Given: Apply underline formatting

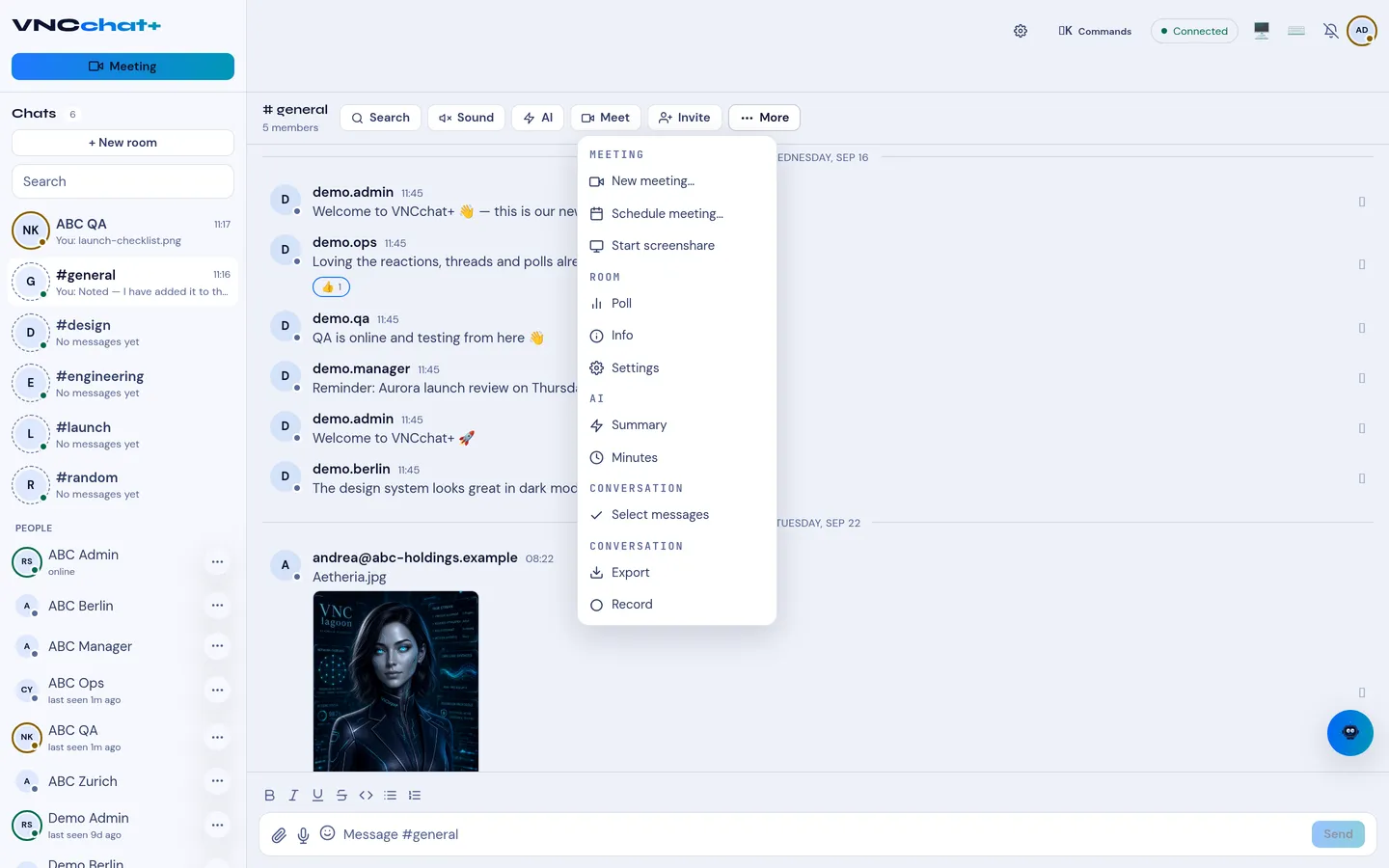Looking at the screenshot, I should coord(317,795).
